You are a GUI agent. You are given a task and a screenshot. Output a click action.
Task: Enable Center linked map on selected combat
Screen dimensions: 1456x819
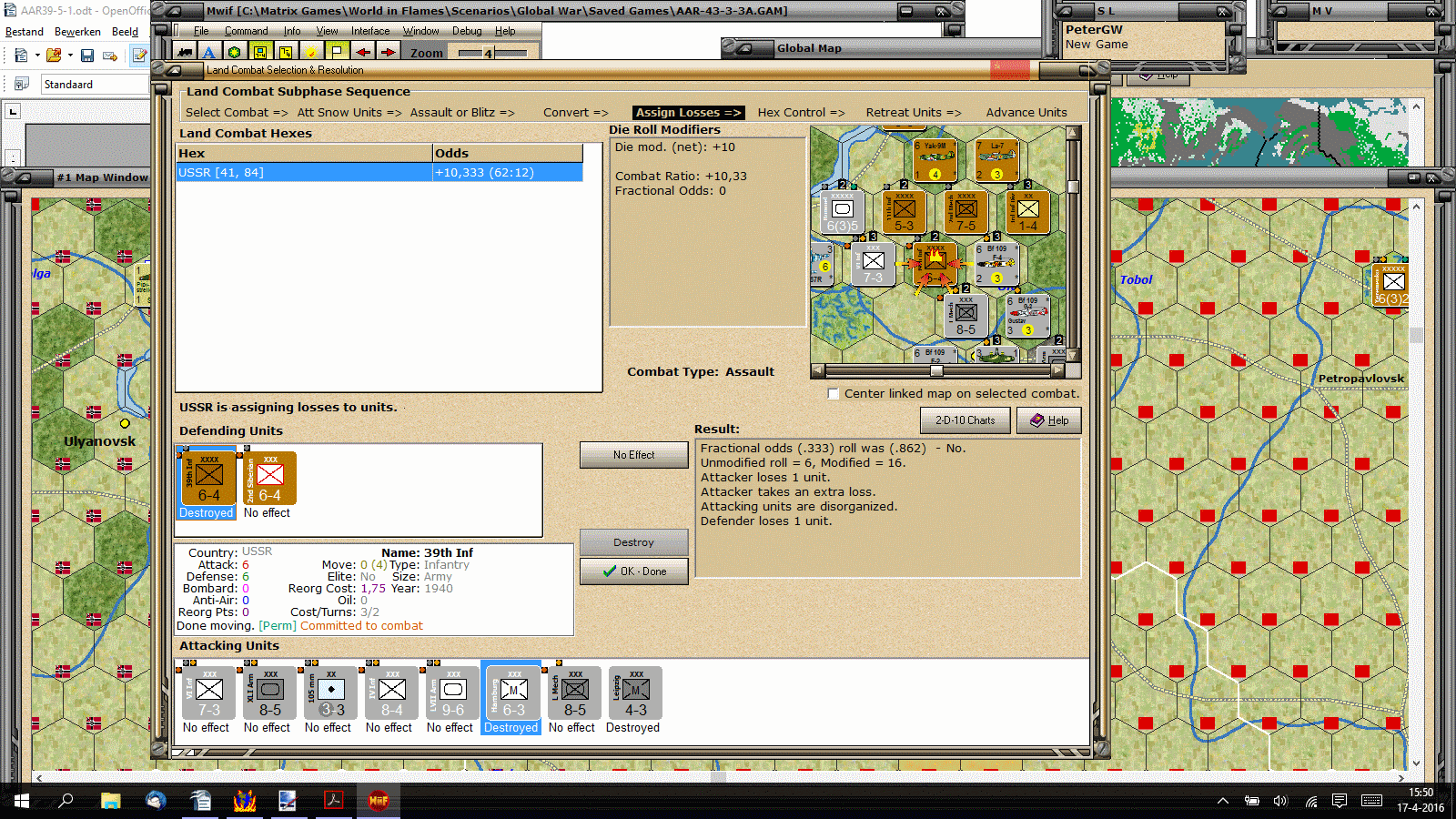coord(833,394)
